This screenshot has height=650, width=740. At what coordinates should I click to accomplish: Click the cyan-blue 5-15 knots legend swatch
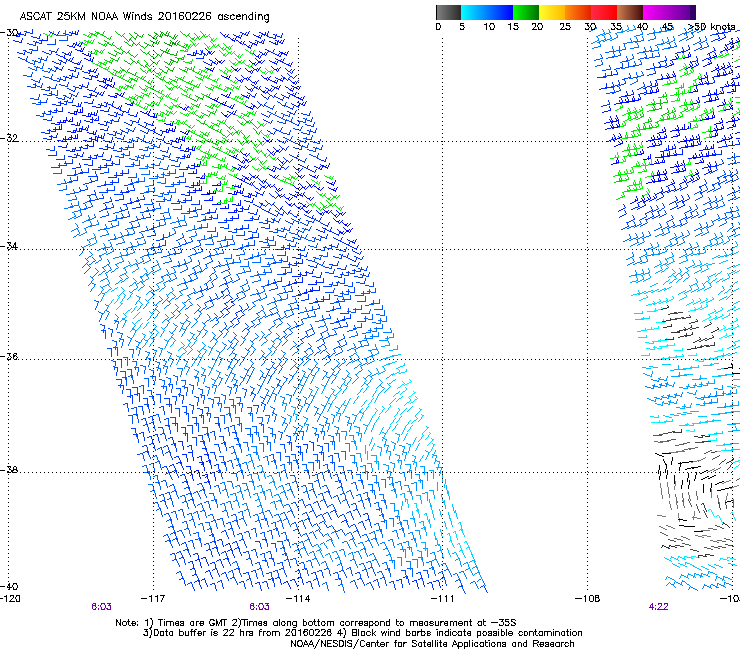point(487,12)
